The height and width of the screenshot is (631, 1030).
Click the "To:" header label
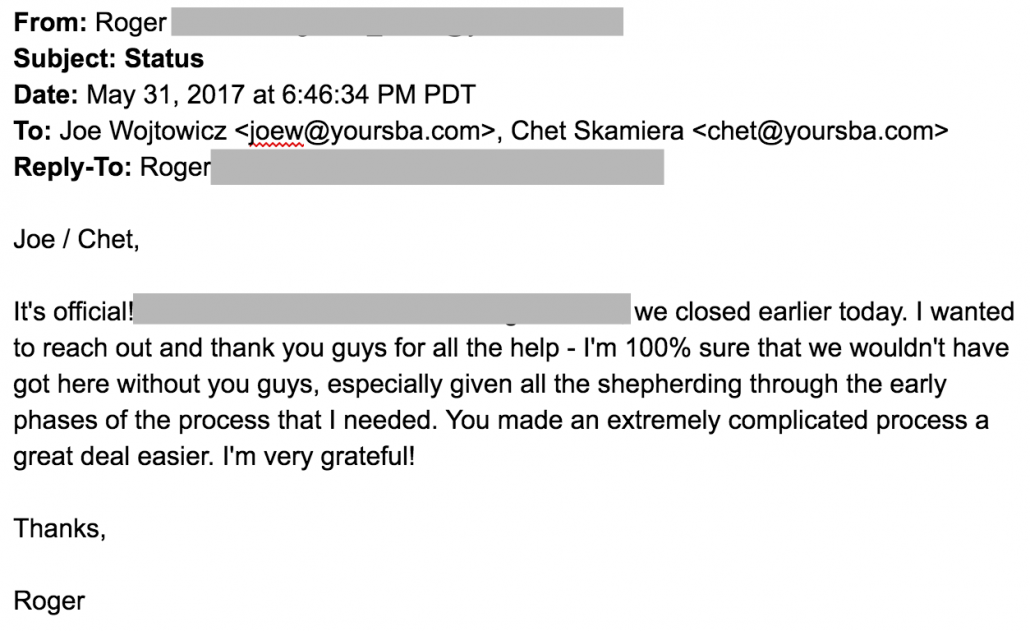pyautogui.click(x=34, y=130)
